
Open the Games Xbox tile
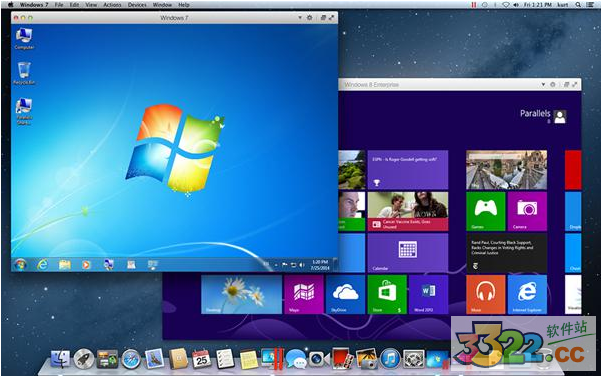(486, 211)
